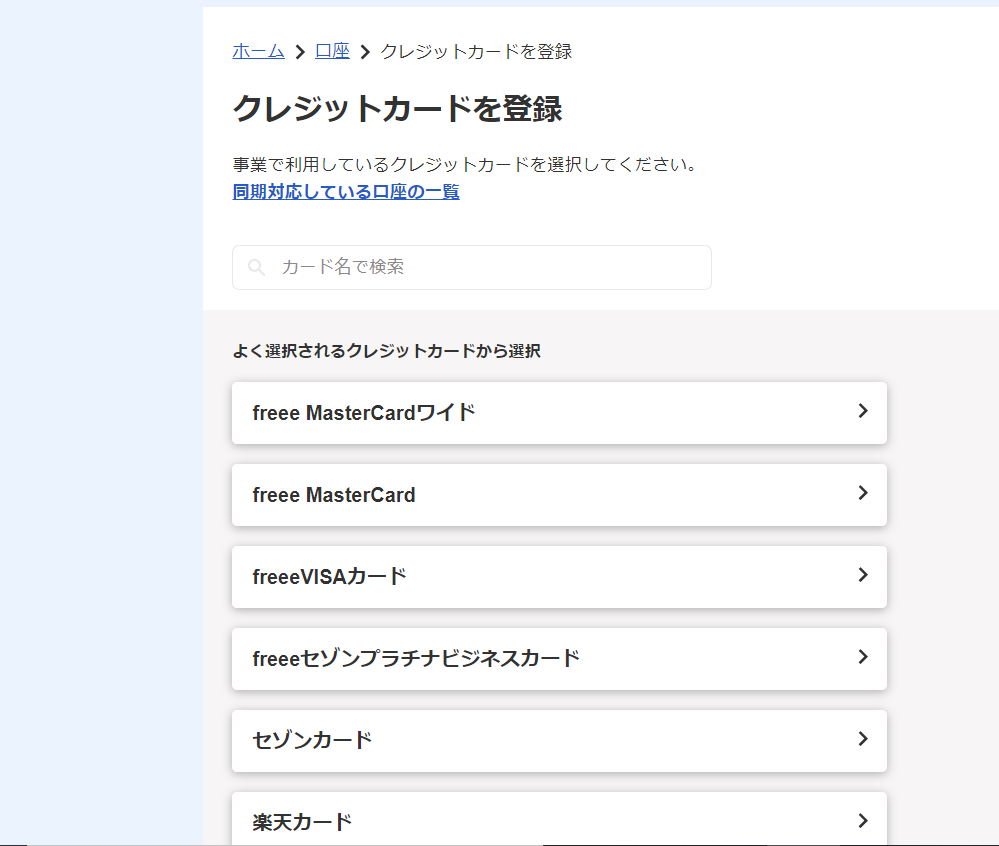
Task: Open the 口座 breadcrumb link
Action: (x=332, y=51)
